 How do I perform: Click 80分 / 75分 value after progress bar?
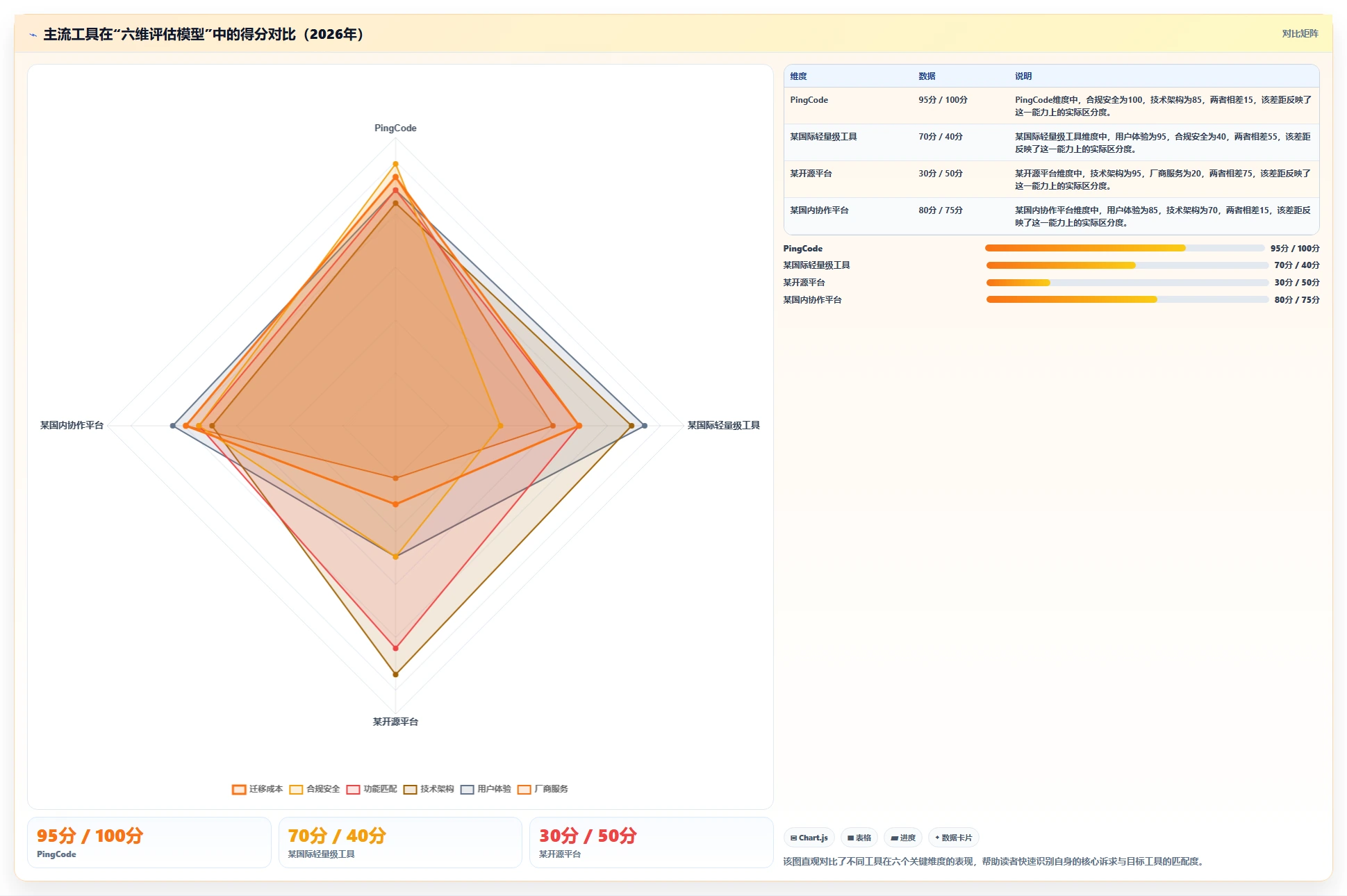[x=1297, y=300]
